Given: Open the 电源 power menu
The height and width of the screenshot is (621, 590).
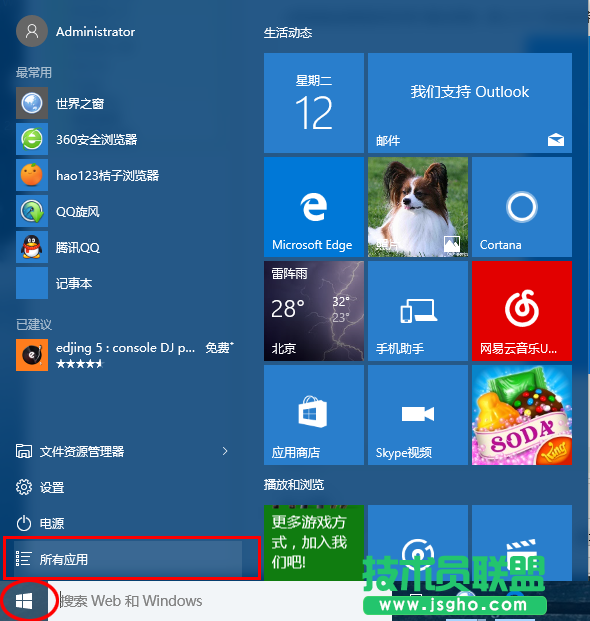Looking at the screenshot, I should click(128, 523).
